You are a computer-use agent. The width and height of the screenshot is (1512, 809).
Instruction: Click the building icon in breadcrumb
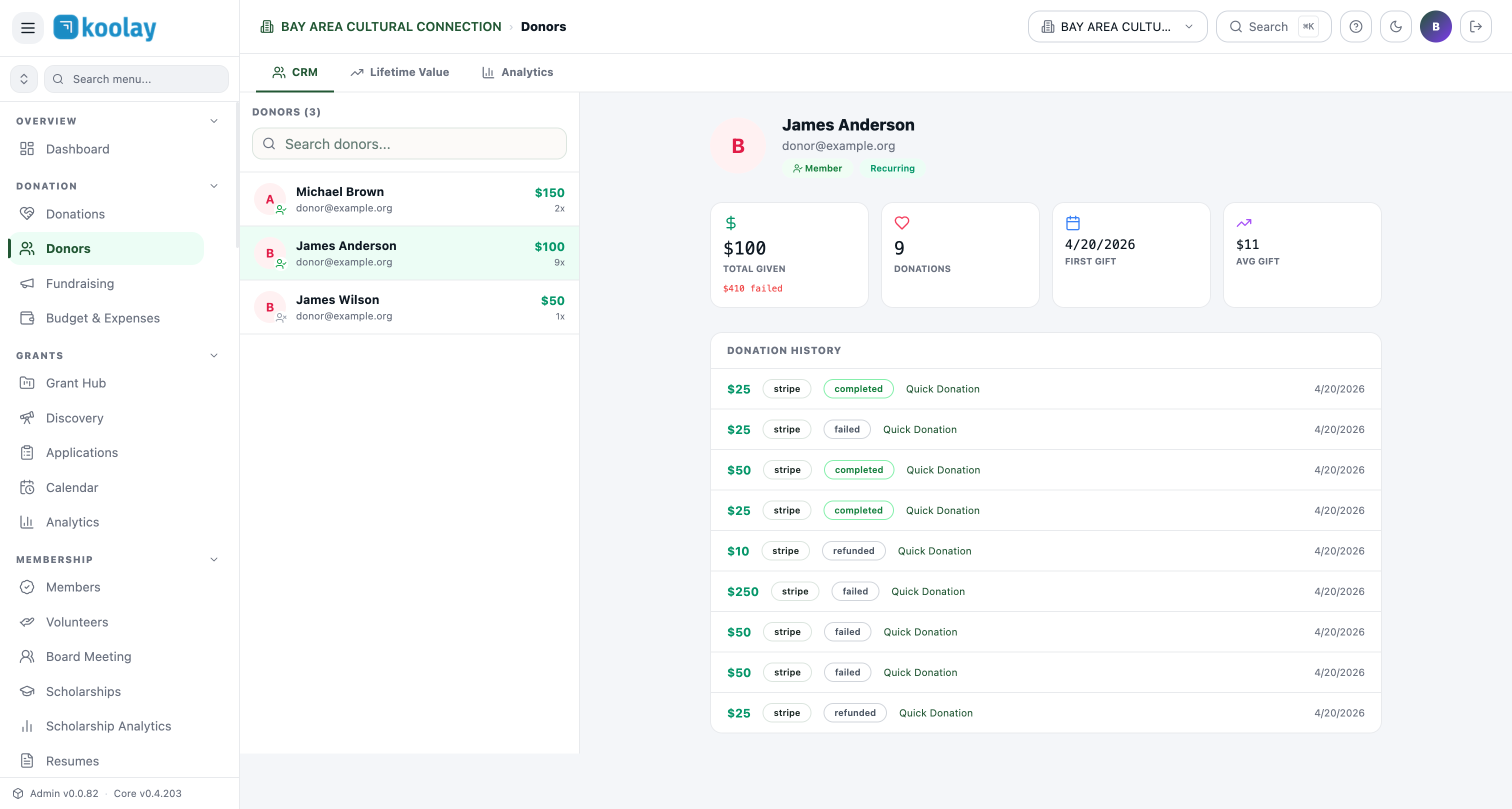(x=267, y=26)
